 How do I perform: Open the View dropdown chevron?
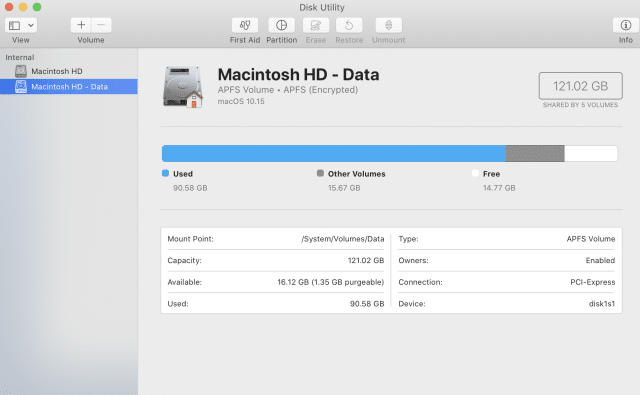(31, 25)
